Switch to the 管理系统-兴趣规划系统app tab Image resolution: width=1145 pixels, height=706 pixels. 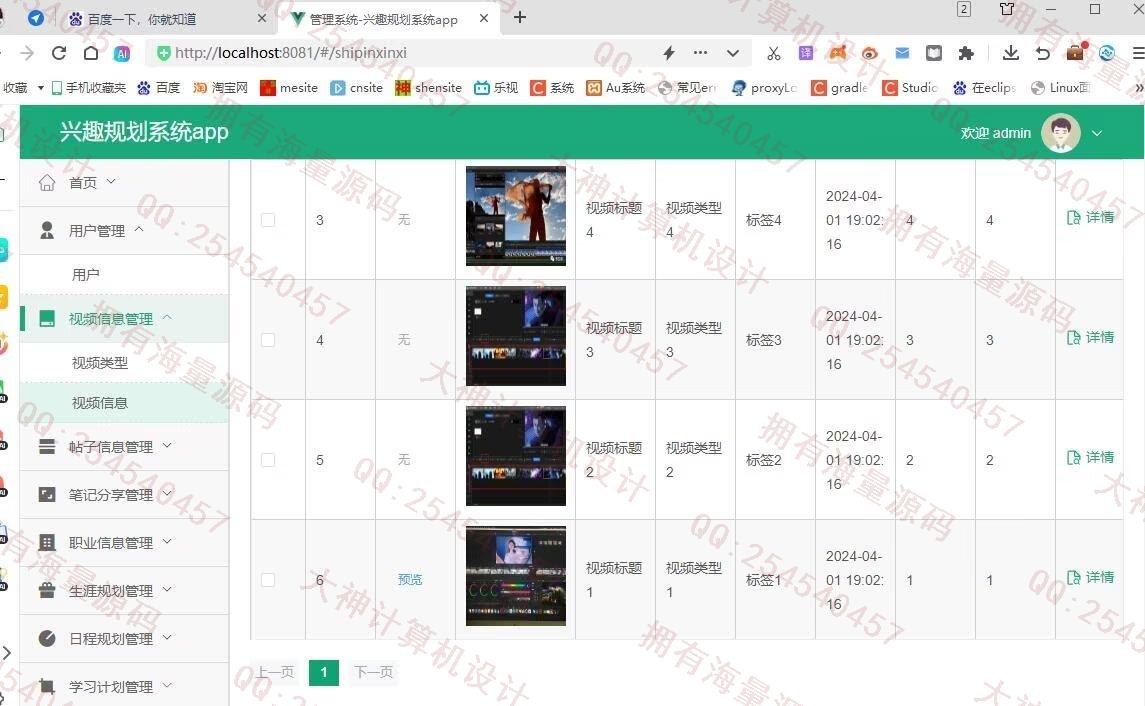click(390, 18)
